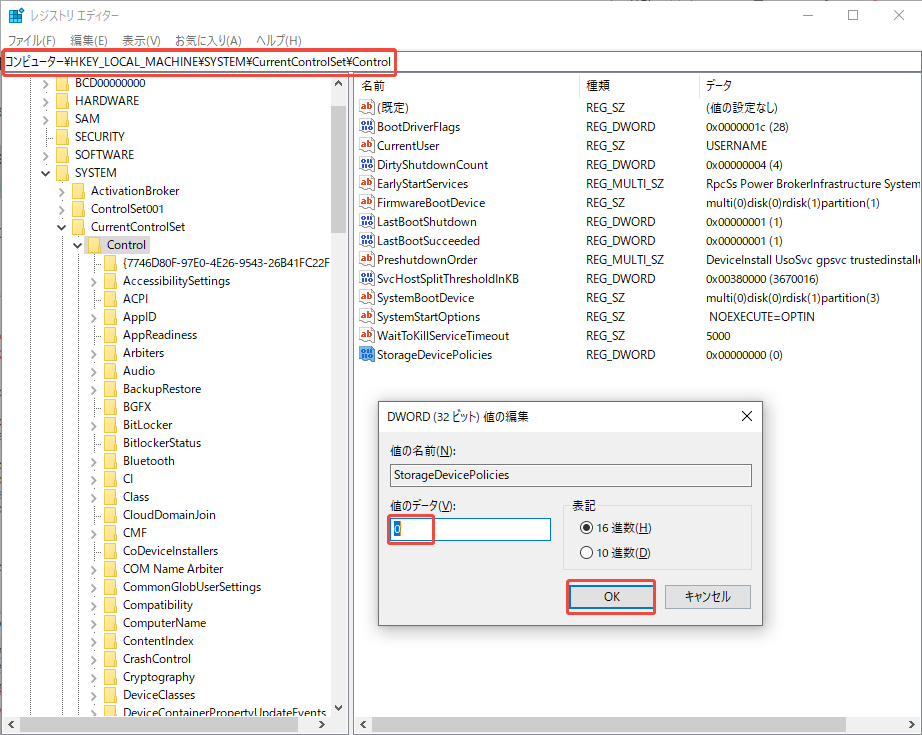Click the (既定) default value icon
Viewport: 922px width, 735px height.
367,108
